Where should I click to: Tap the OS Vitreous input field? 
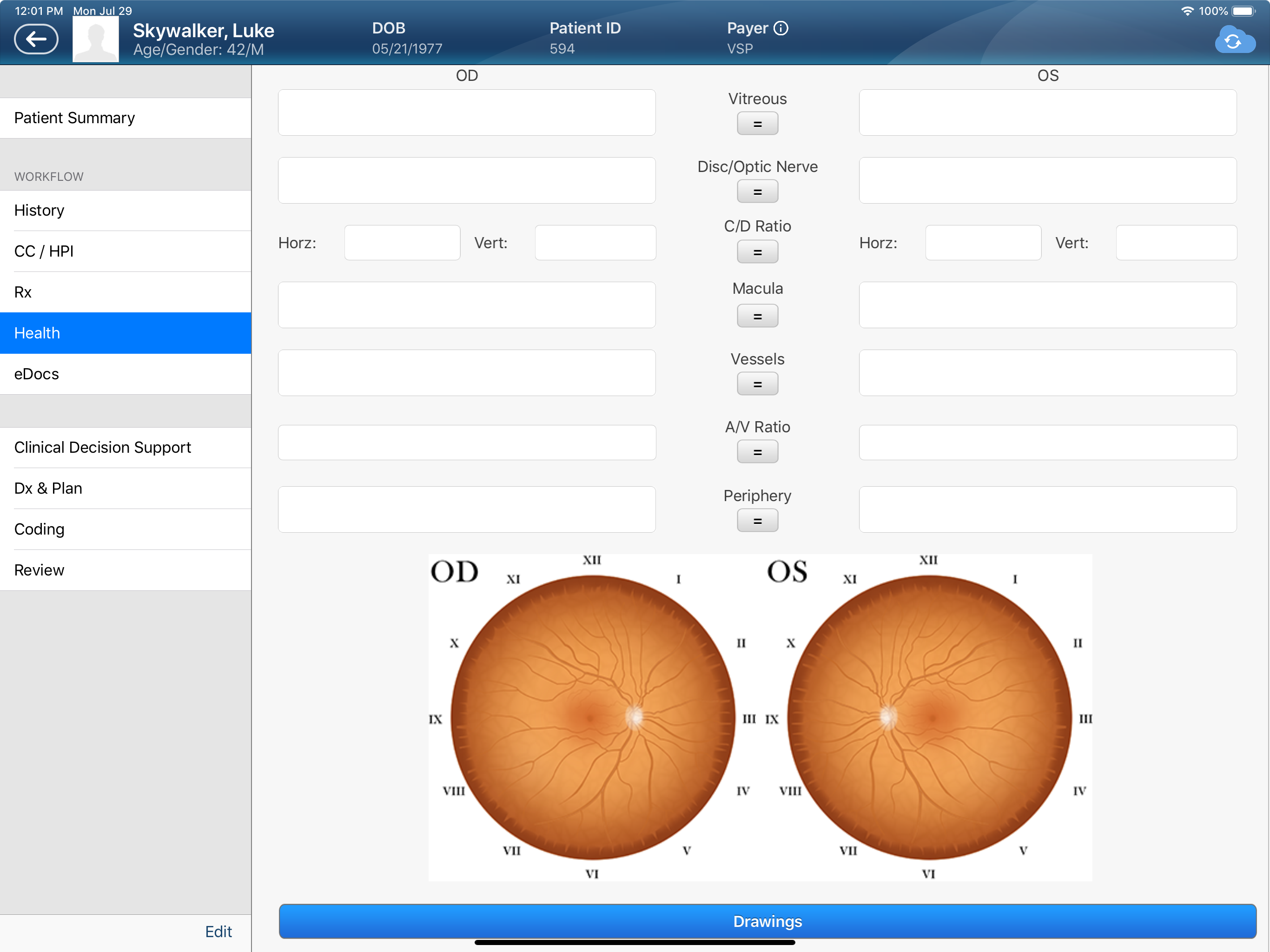1048,112
